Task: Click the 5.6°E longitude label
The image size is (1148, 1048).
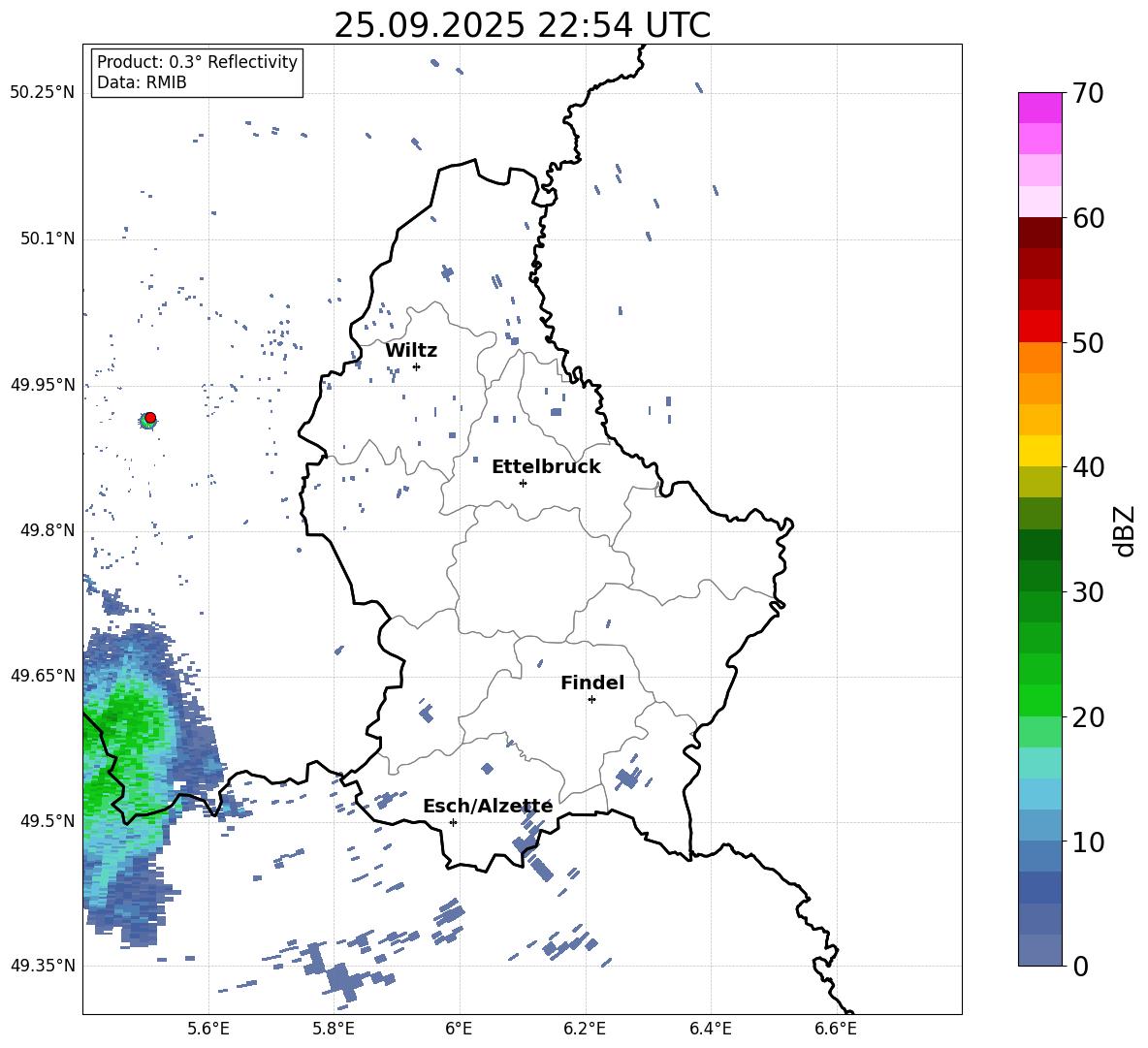Action: pyautogui.click(x=208, y=1029)
